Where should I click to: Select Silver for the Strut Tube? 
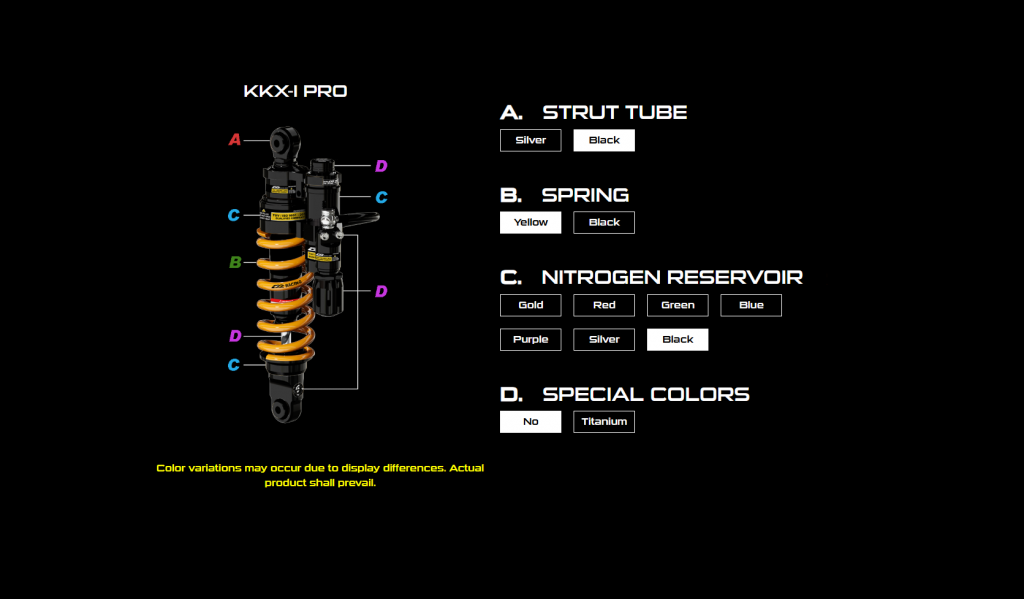tap(530, 140)
